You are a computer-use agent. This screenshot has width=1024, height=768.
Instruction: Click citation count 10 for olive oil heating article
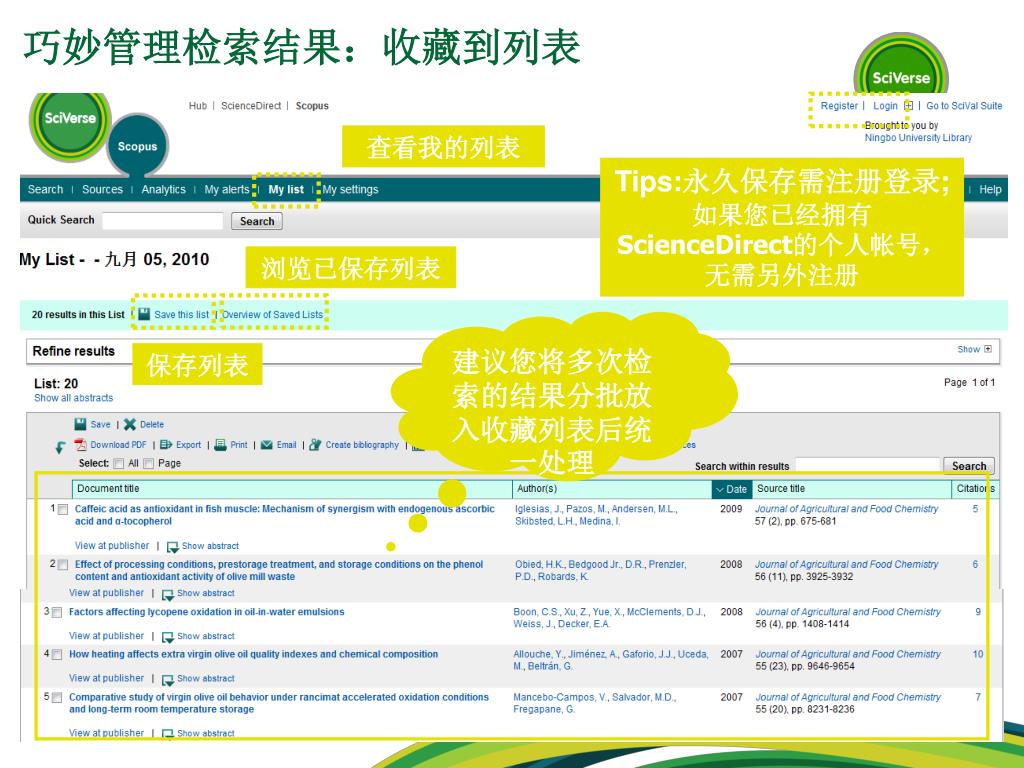click(978, 654)
